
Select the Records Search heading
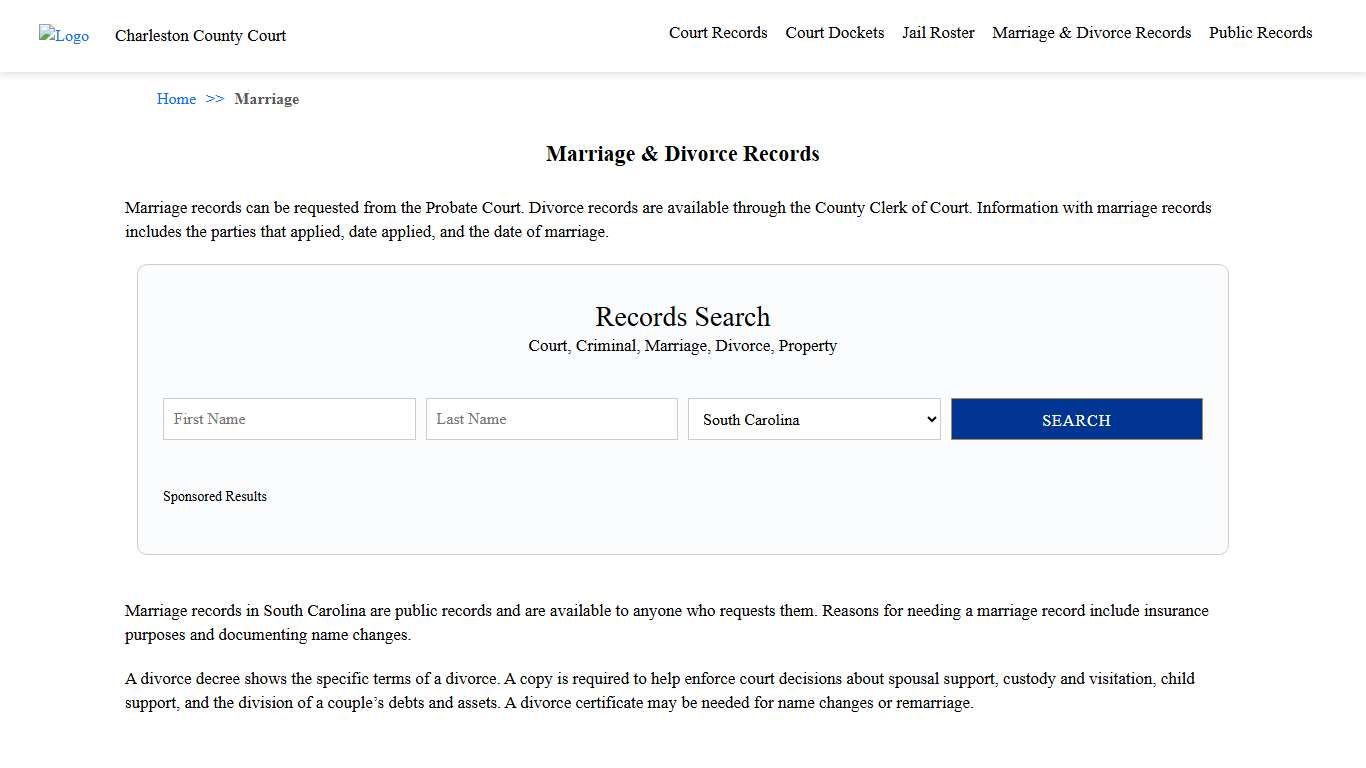(682, 317)
